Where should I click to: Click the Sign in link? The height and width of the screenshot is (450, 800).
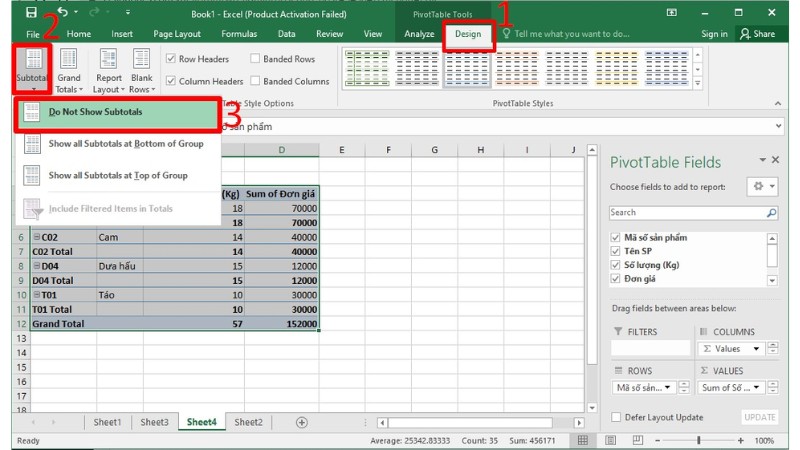pyautogui.click(x=714, y=33)
